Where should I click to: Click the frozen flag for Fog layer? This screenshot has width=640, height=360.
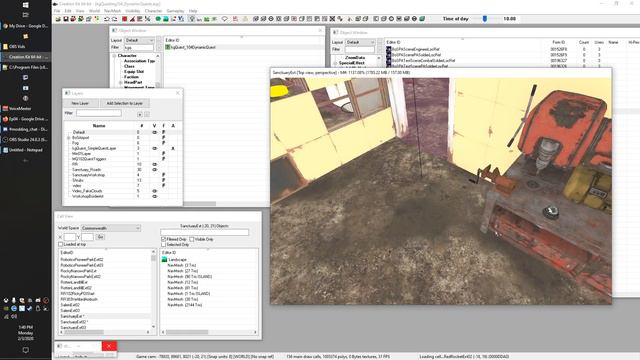tap(163, 143)
